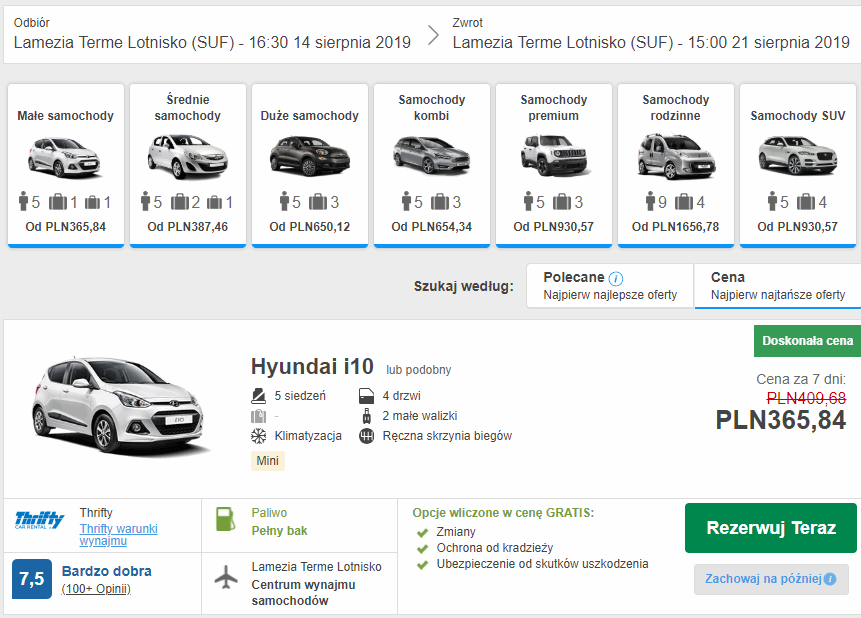Show Samochody rodzinne vehicles
Image resolution: width=861 pixels, height=618 pixels.
pyautogui.click(x=676, y=165)
